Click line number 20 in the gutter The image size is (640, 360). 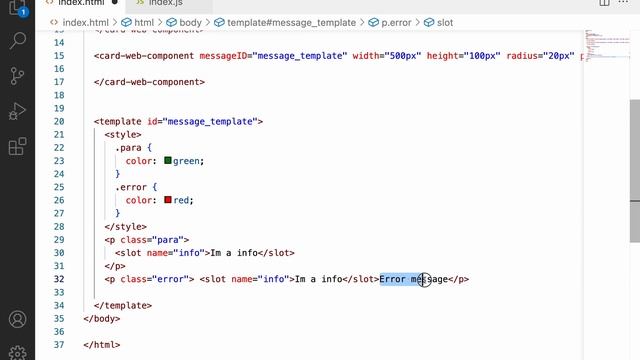click(59, 122)
